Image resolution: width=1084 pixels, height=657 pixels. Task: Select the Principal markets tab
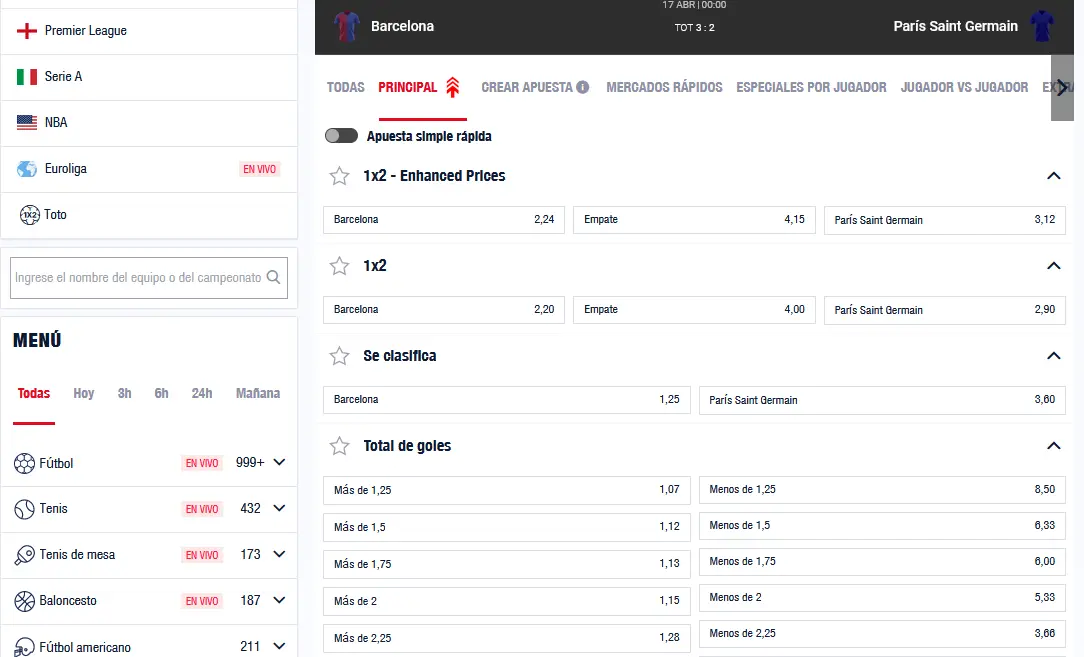[408, 87]
